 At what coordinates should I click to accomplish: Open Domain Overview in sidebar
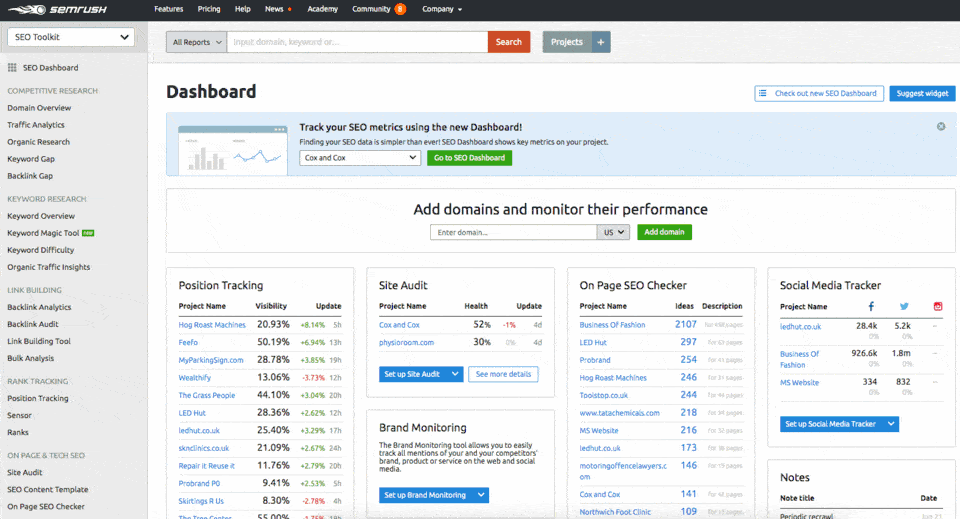[x=39, y=108]
